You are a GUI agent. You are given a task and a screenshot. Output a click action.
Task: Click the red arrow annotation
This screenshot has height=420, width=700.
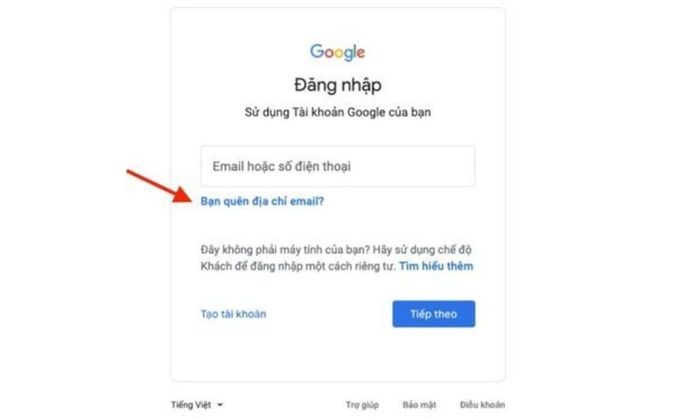(159, 186)
